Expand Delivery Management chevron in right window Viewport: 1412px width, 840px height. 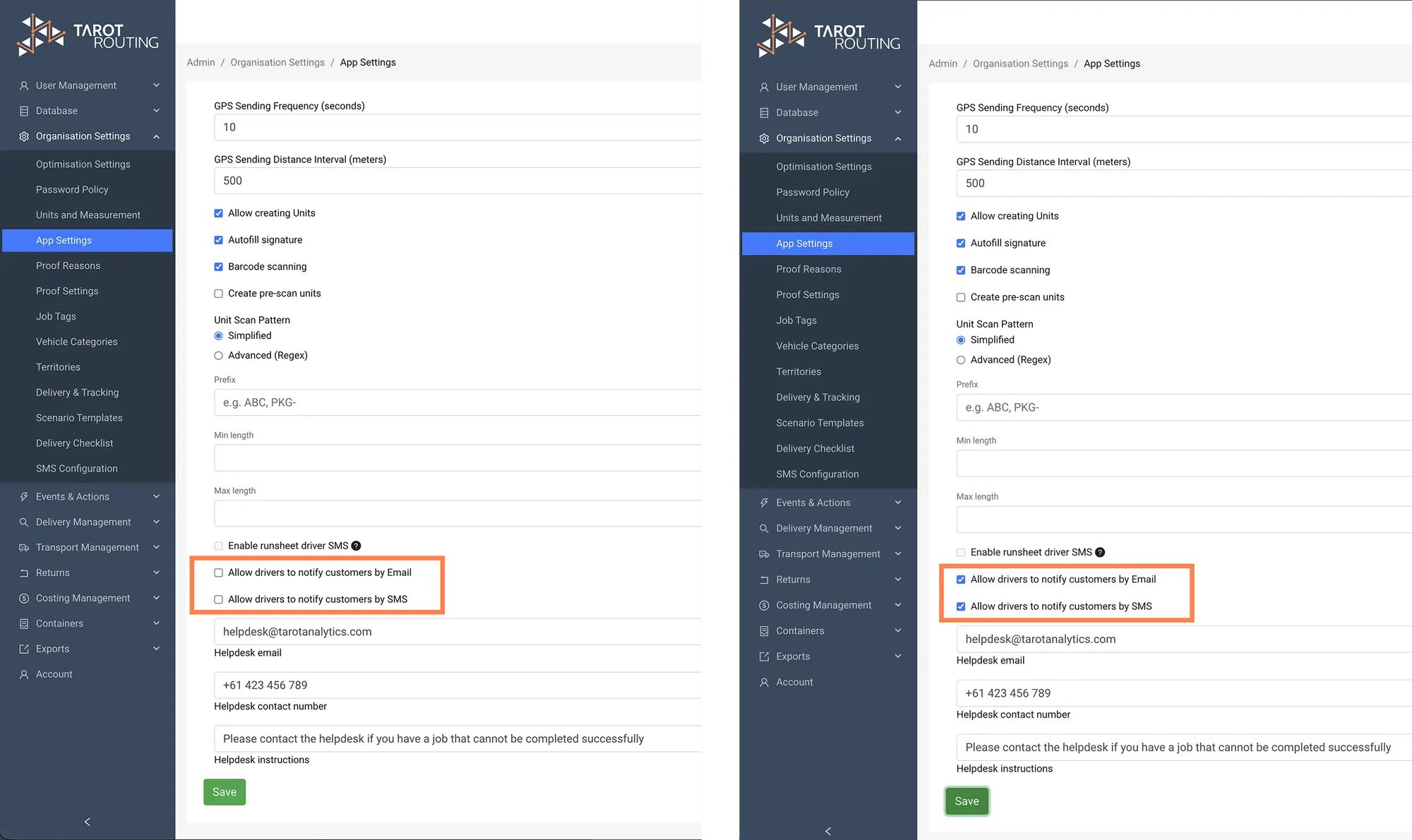898,528
